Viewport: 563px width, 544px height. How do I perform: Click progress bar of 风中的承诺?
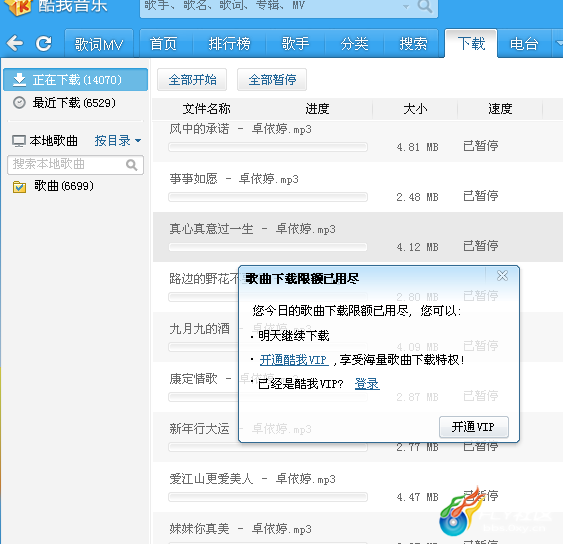(x=268, y=147)
